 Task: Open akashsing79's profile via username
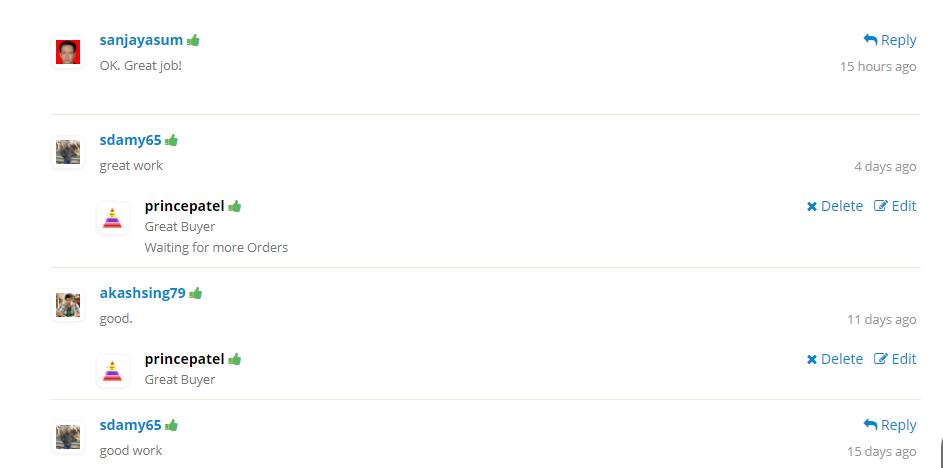click(x=142, y=293)
